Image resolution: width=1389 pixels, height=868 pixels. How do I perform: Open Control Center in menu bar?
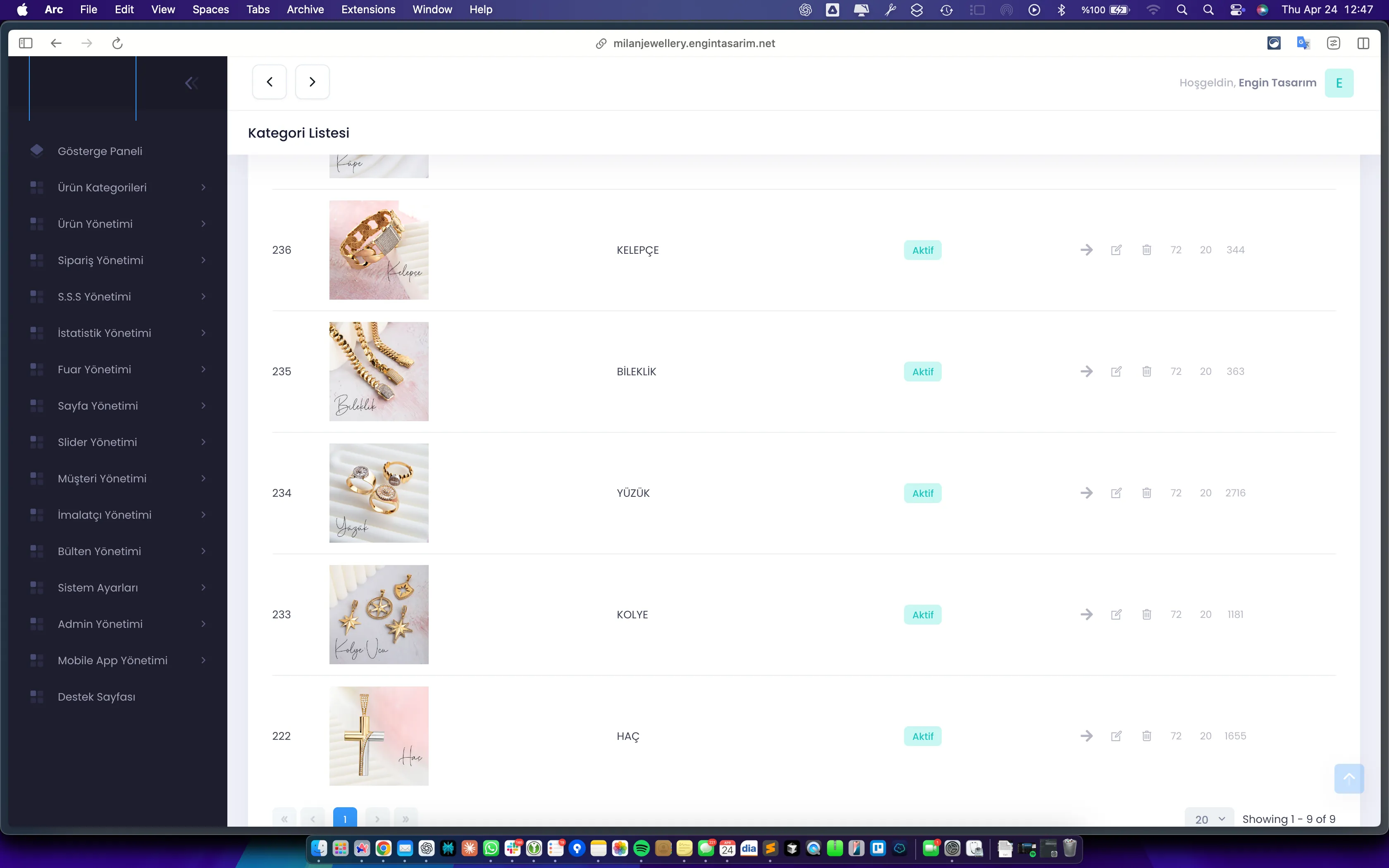point(1236,10)
